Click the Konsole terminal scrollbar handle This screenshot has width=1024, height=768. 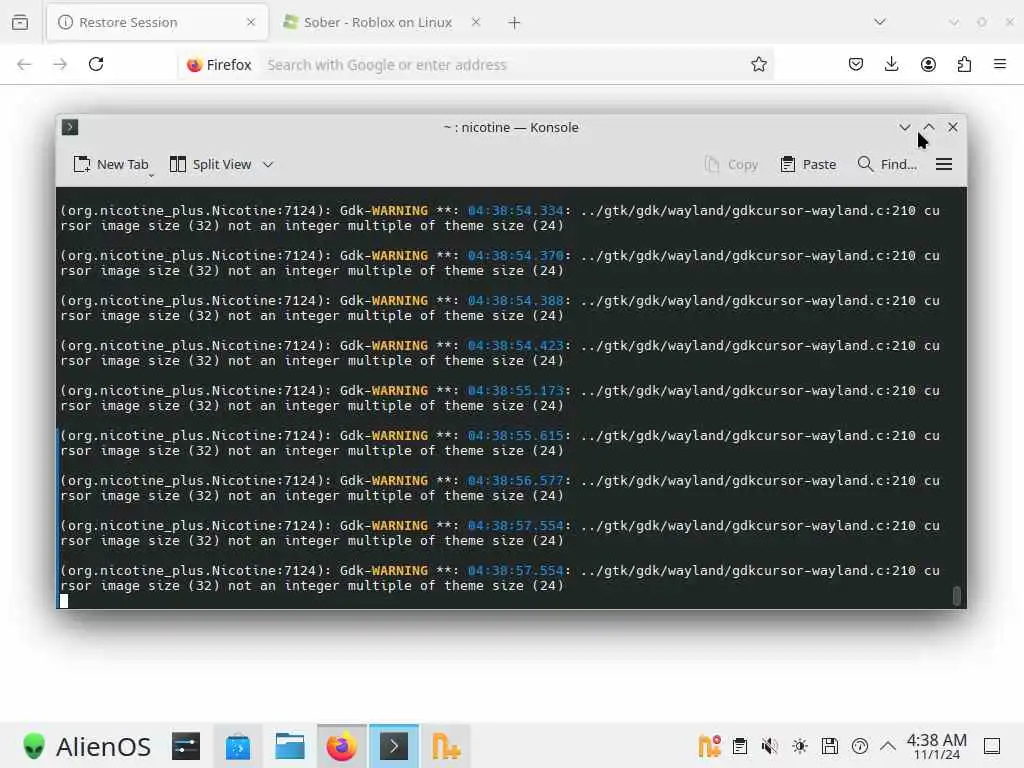pyautogui.click(x=957, y=596)
